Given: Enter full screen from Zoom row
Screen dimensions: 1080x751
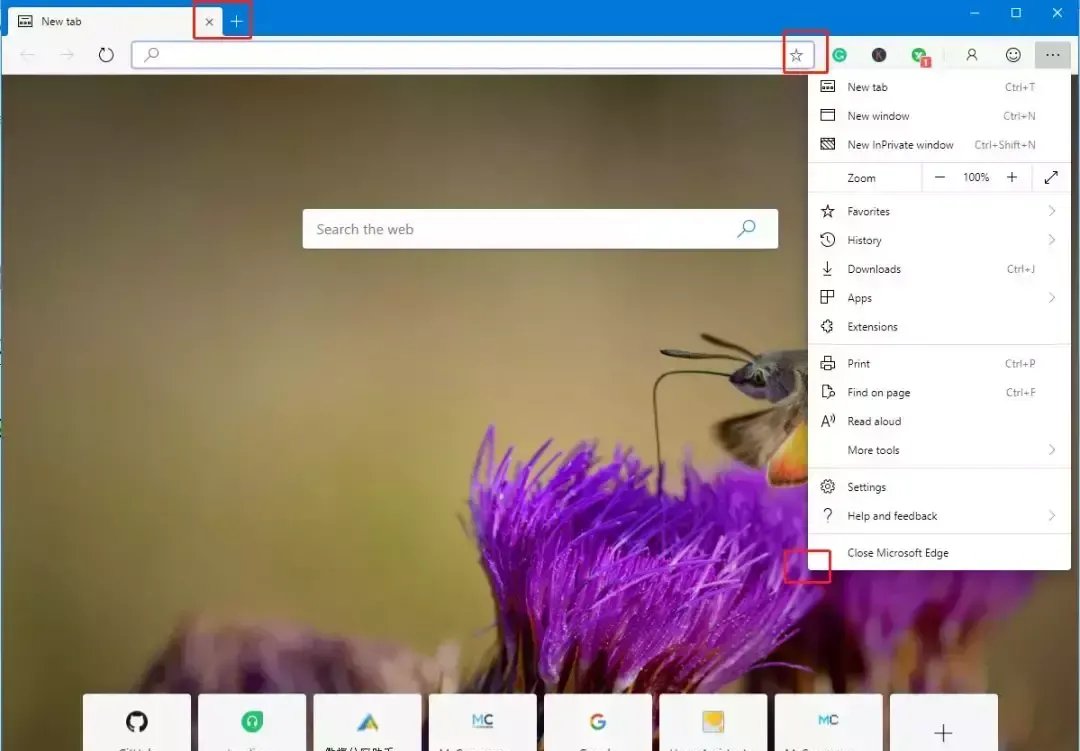Looking at the screenshot, I should (1051, 177).
